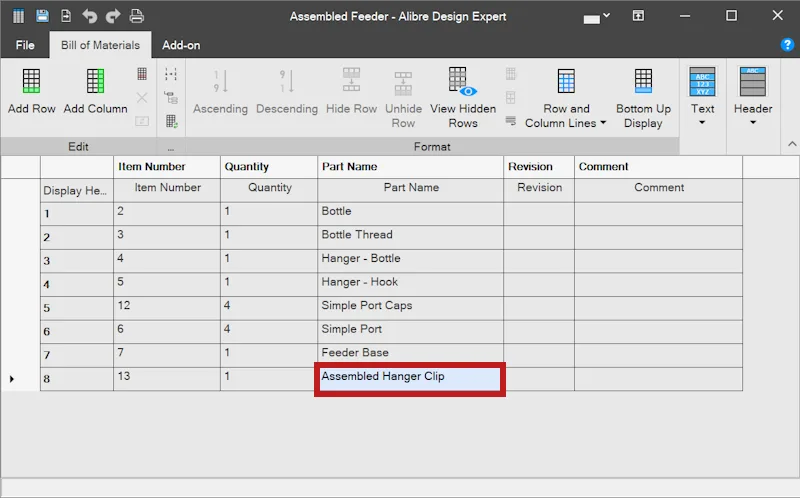Click the Hide Row icon
Viewport: 800px width, 498px height.
tap(351, 80)
